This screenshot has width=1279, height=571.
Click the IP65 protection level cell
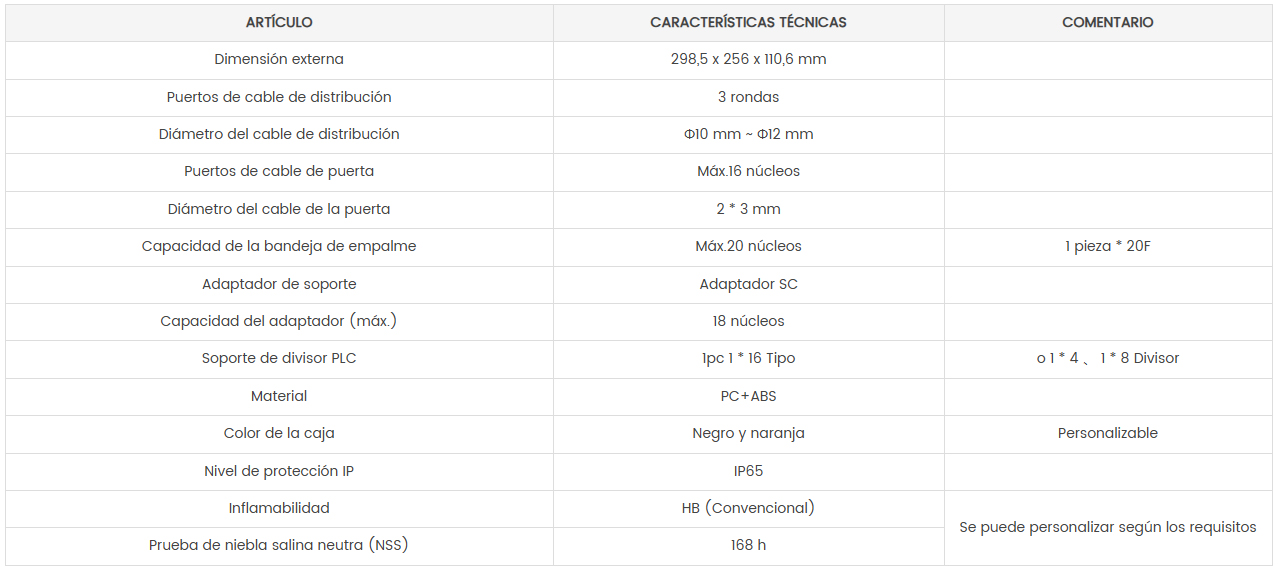coord(748,471)
